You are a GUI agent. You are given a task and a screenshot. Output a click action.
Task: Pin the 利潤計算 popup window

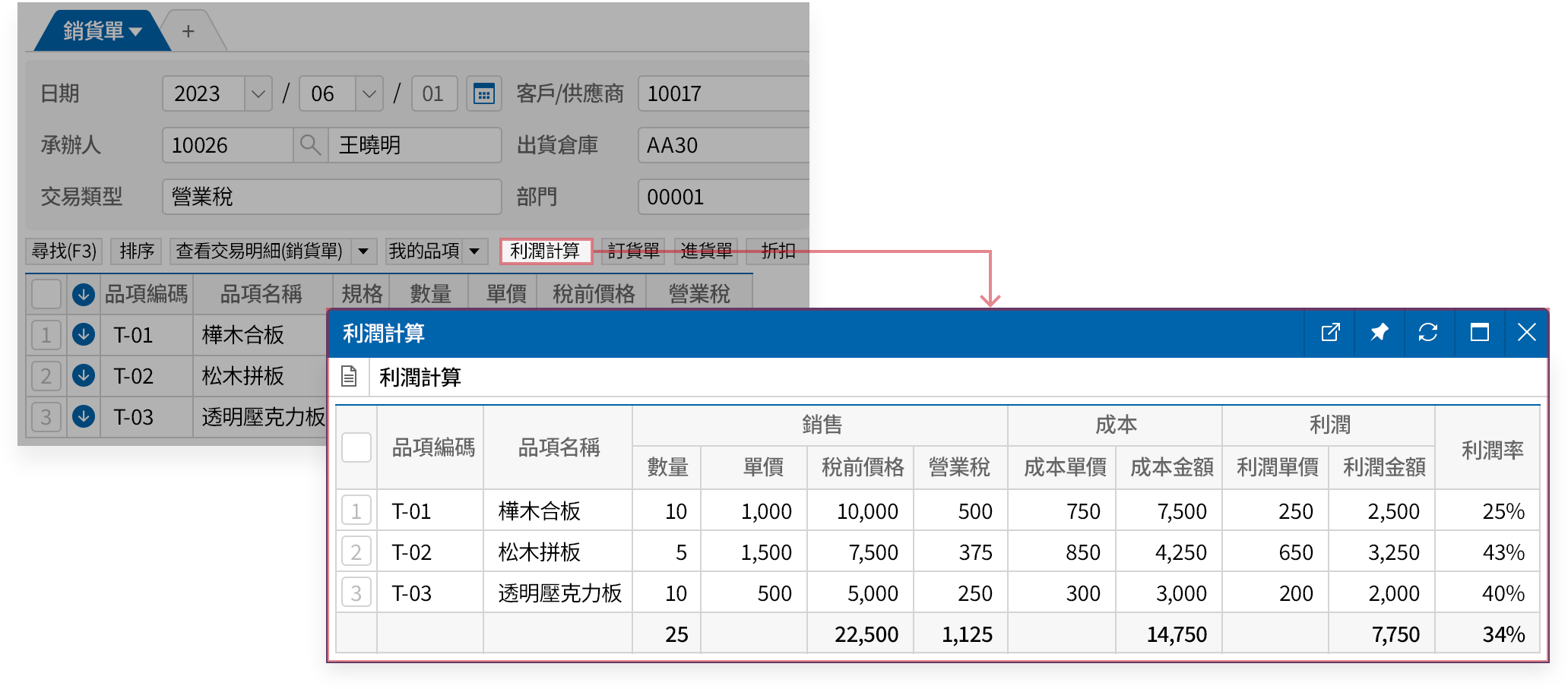click(x=1379, y=333)
